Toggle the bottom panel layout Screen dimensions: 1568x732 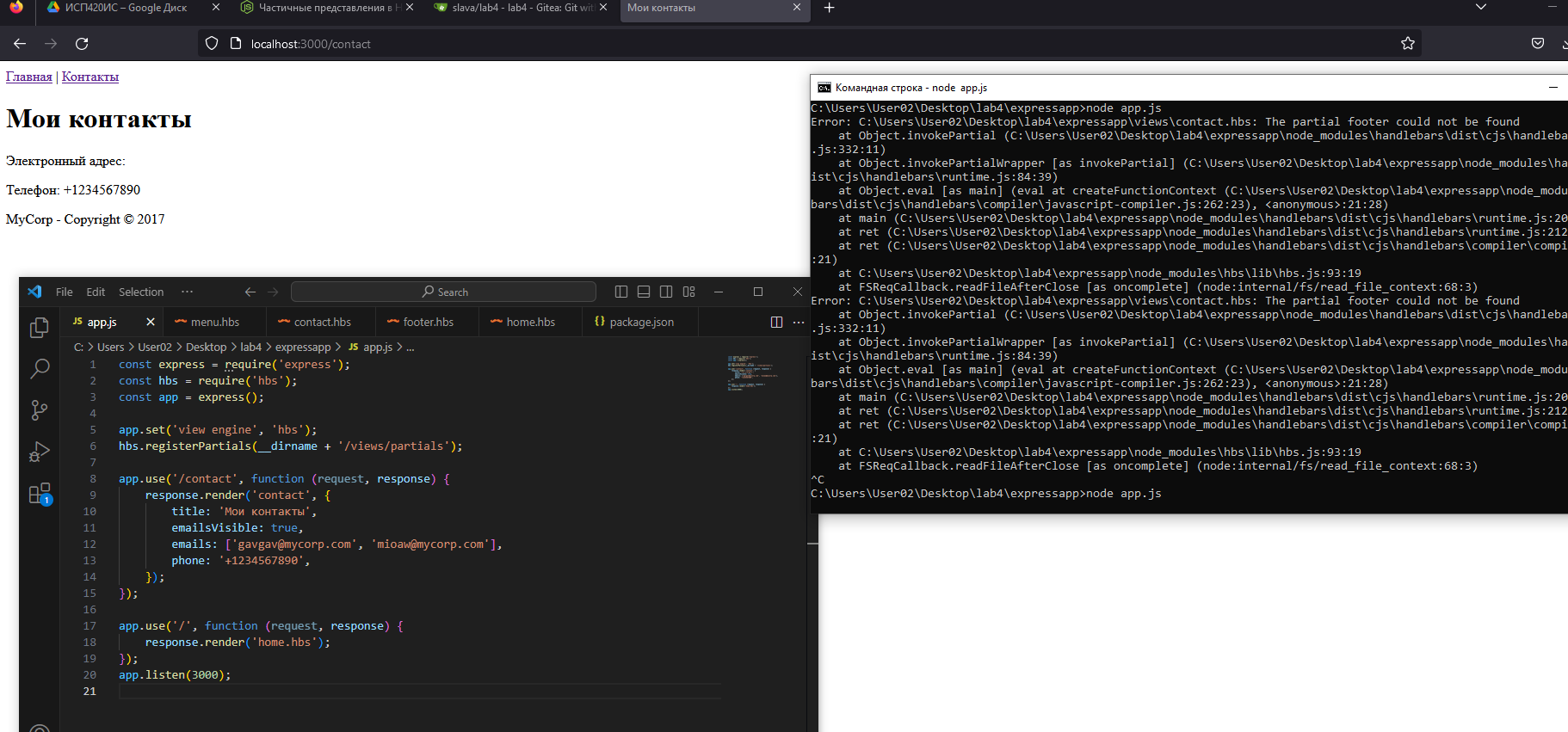pos(644,292)
